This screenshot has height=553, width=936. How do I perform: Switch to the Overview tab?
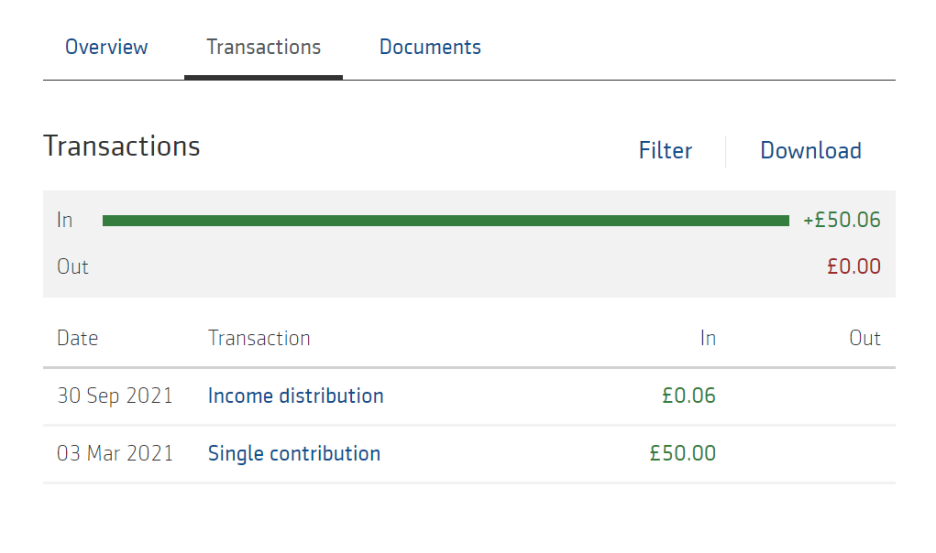pyautogui.click(x=106, y=47)
